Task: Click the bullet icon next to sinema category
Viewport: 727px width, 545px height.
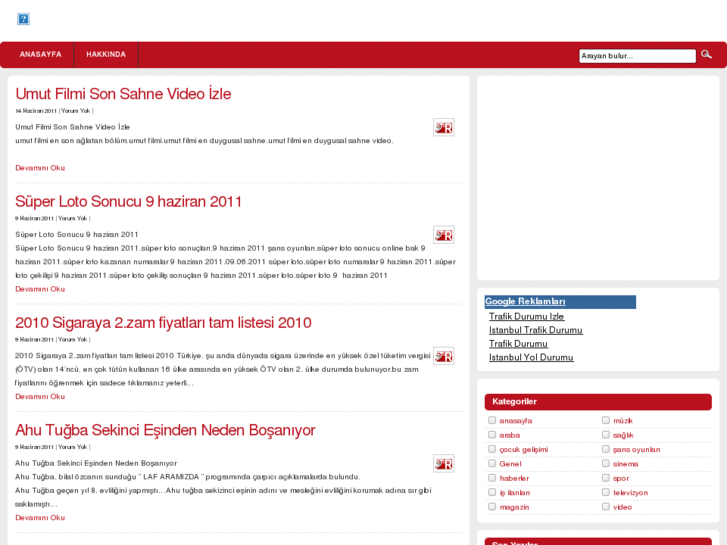Action: pyautogui.click(x=606, y=463)
